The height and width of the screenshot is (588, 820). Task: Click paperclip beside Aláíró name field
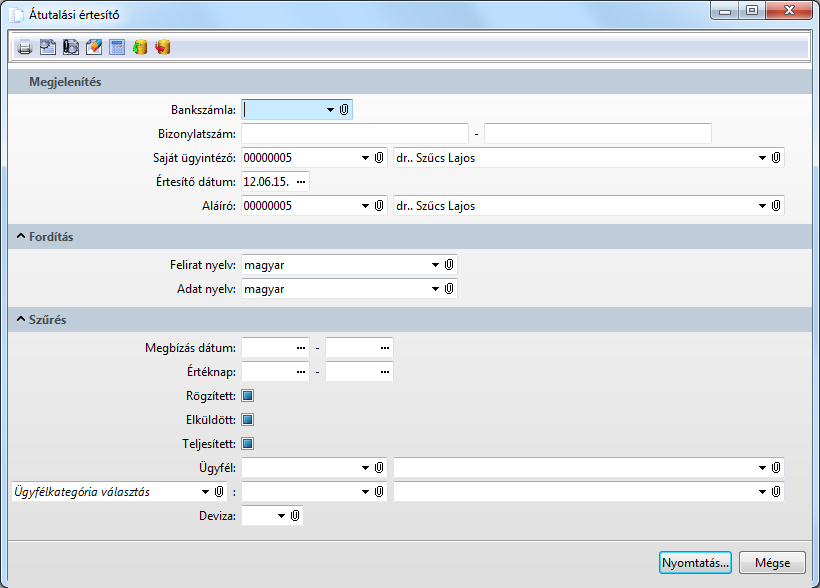coord(776,206)
